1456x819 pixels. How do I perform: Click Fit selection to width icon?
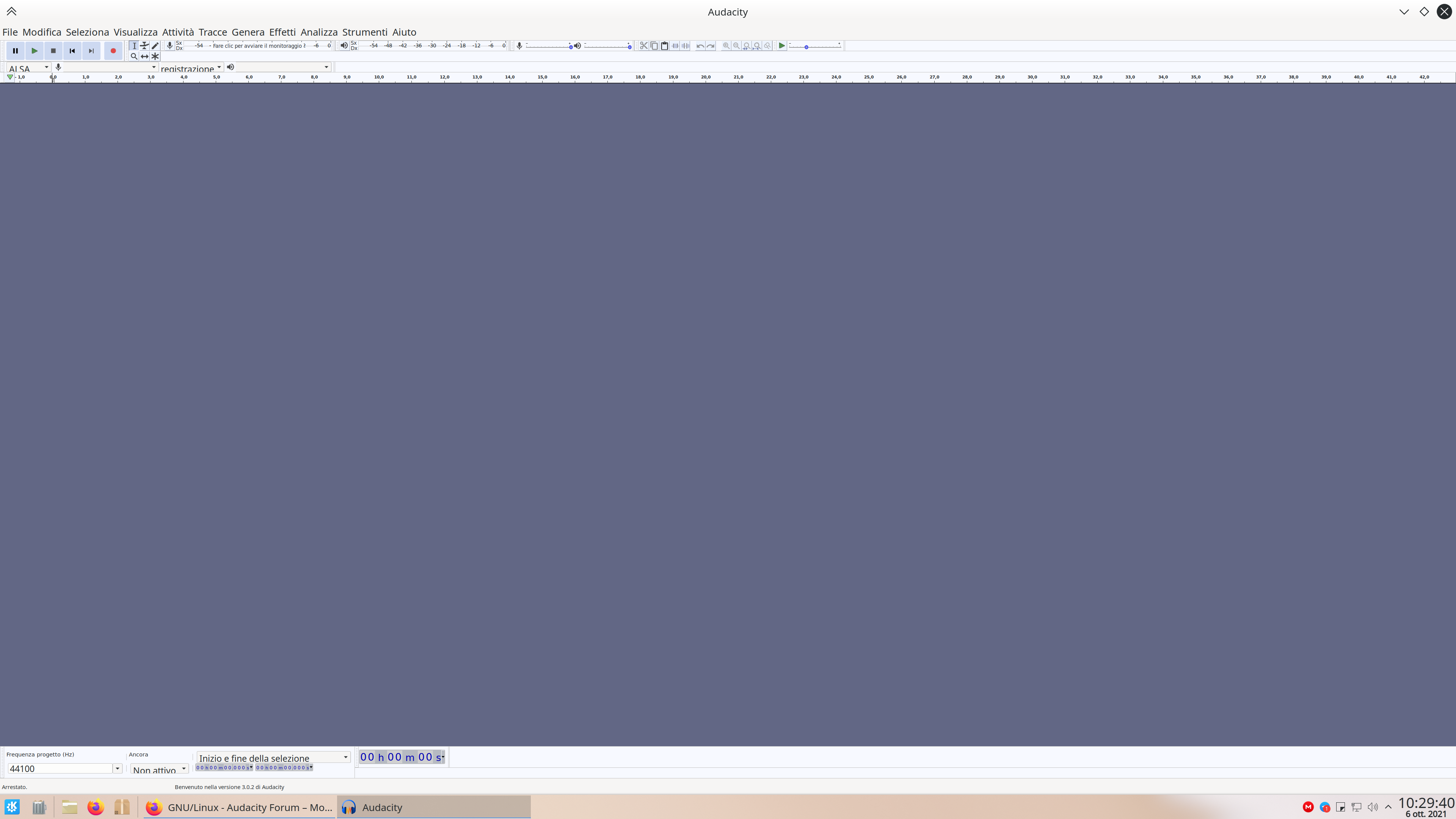pos(747,46)
